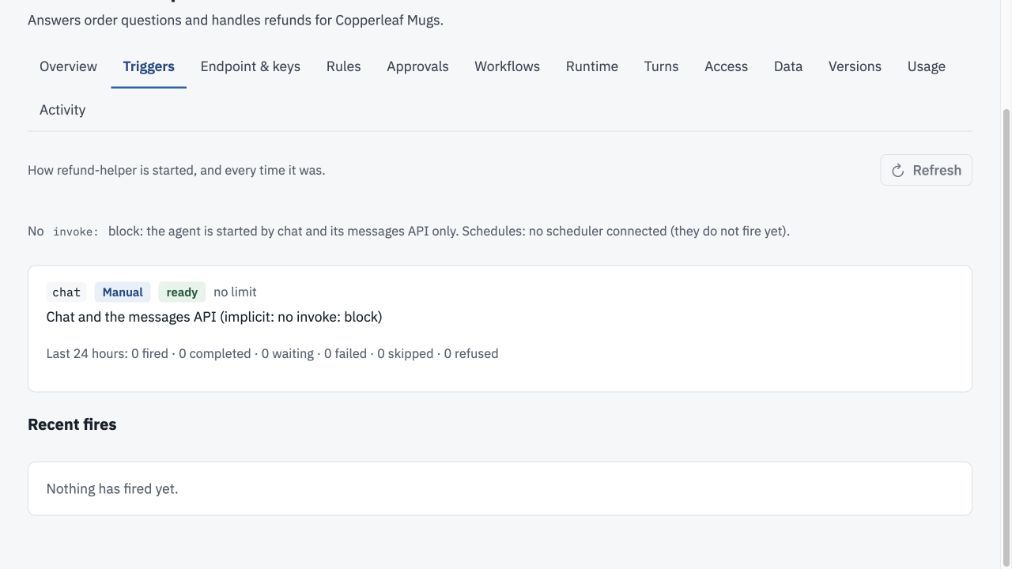This screenshot has width=1012, height=569.
Task: Open the Overview tab
Action: coord(68,66)
